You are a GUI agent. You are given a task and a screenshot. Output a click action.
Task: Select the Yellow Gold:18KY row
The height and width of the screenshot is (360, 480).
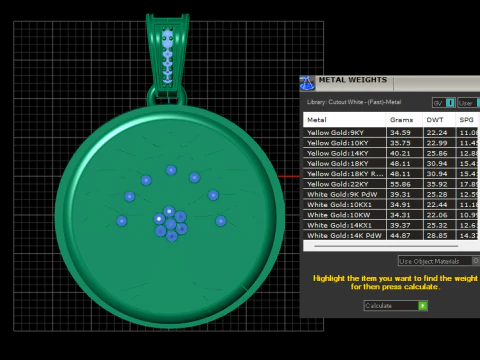390,163
